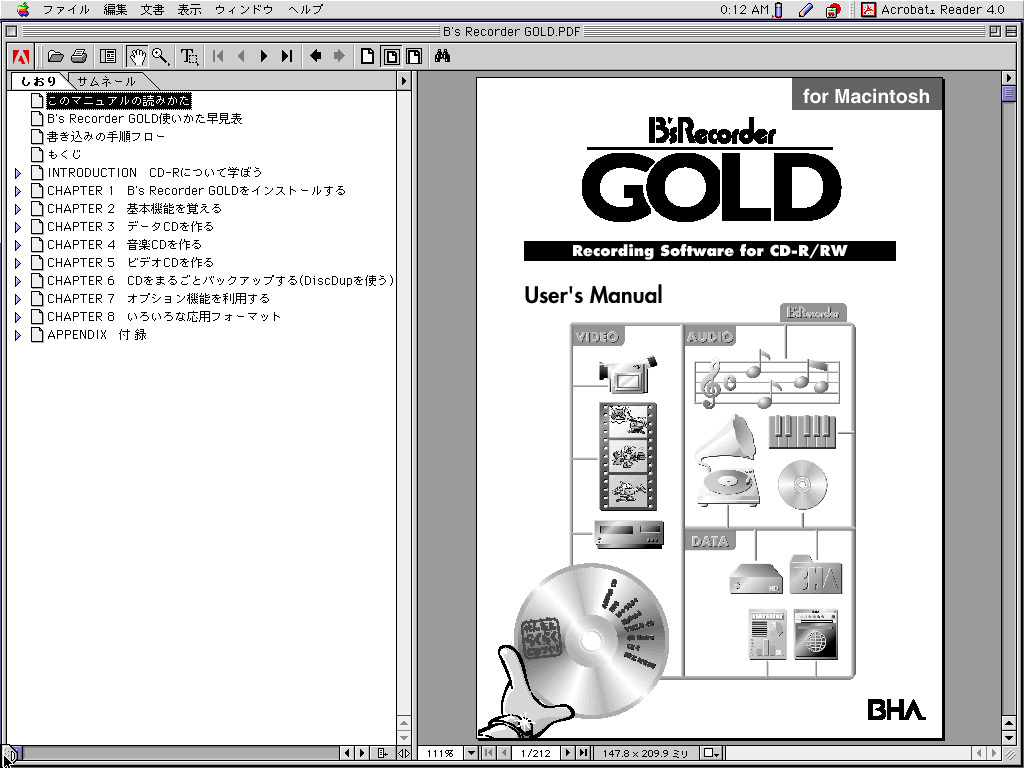Set Fit in Window view icon
This screenshot has width=1024, height=768.
point(391,56)
